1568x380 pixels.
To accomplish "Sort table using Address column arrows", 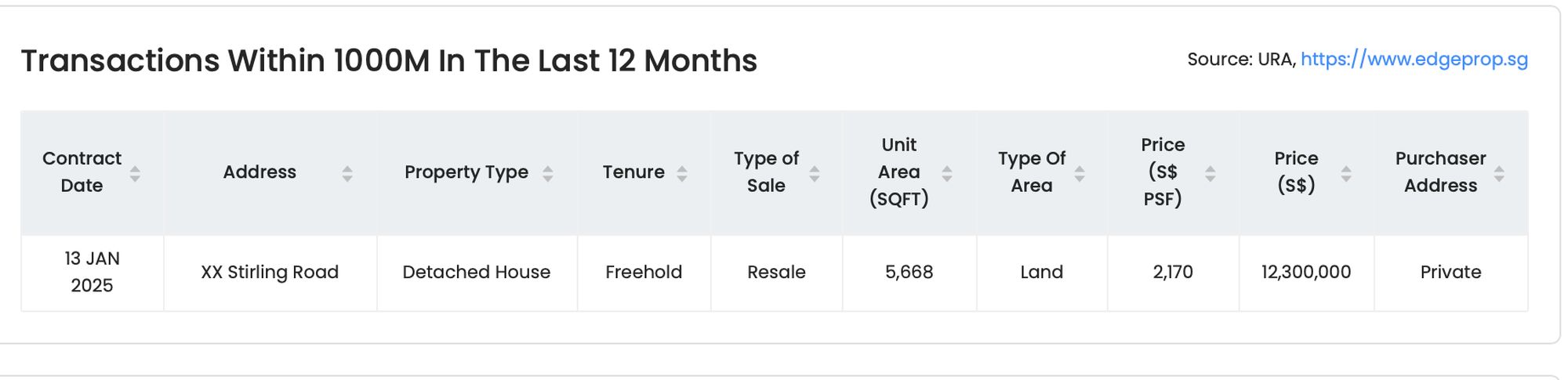I will [347, 173].
